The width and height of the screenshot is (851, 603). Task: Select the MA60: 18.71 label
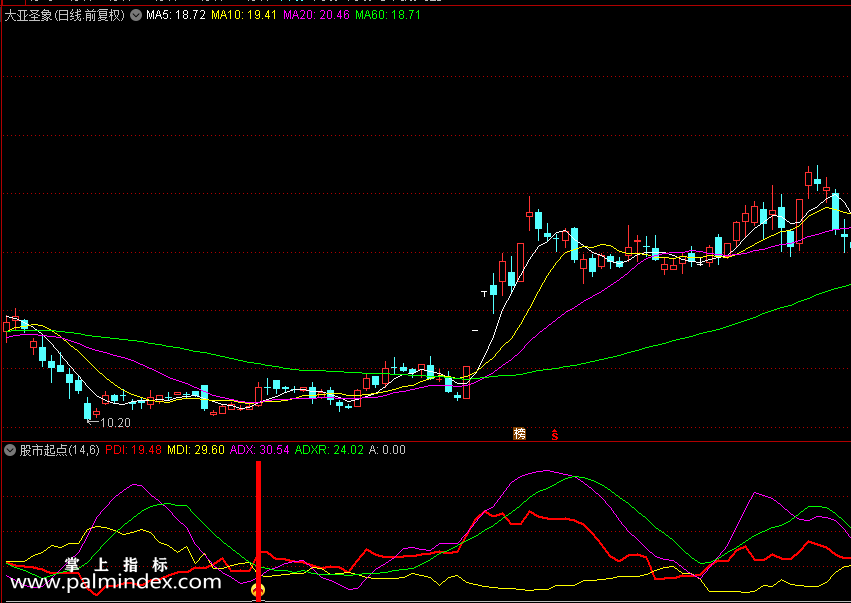388,15
